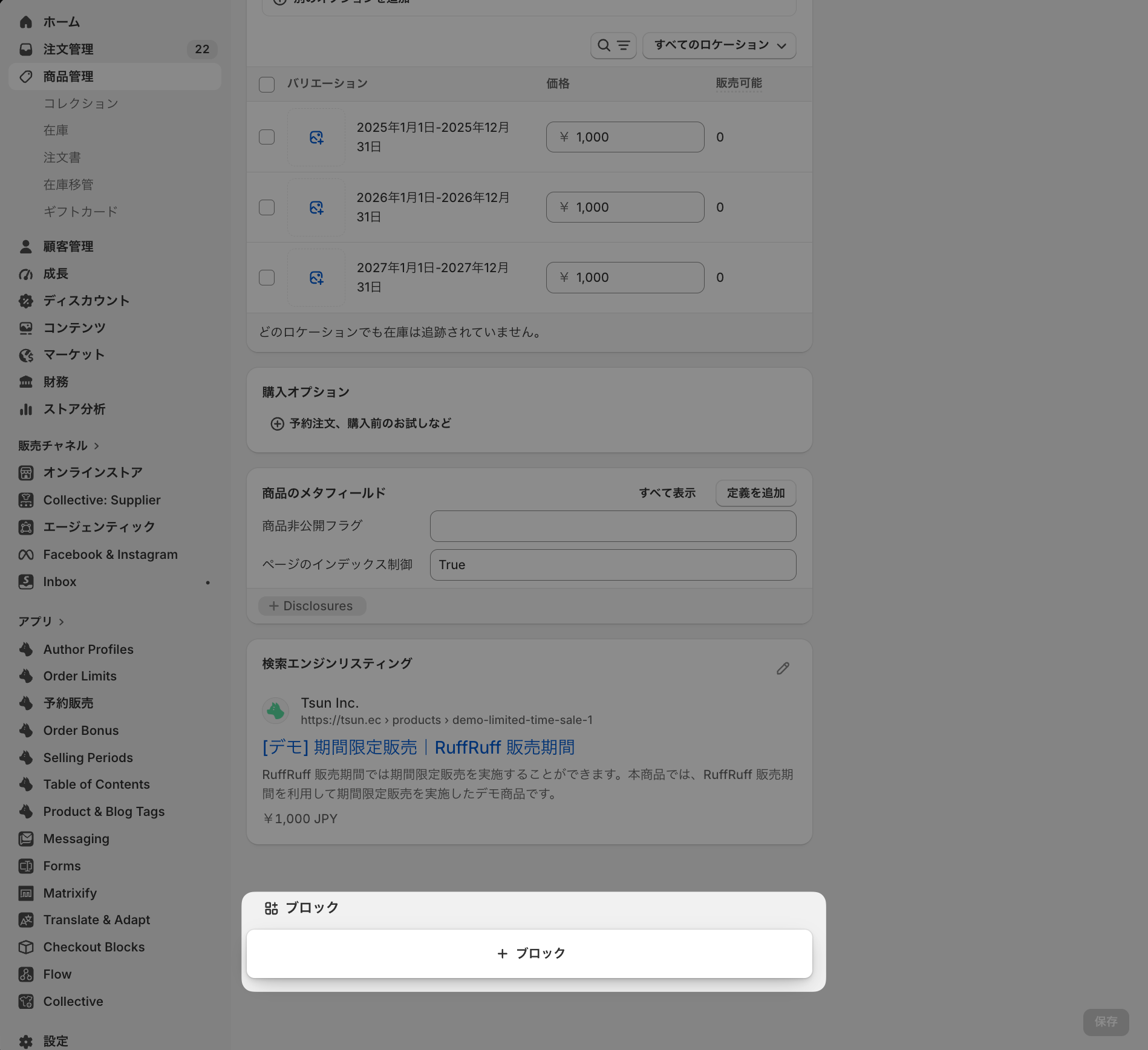Click the Collective: Supplier icon
The width and height of the screenshot is (1148, 1050).
[25, 500]
